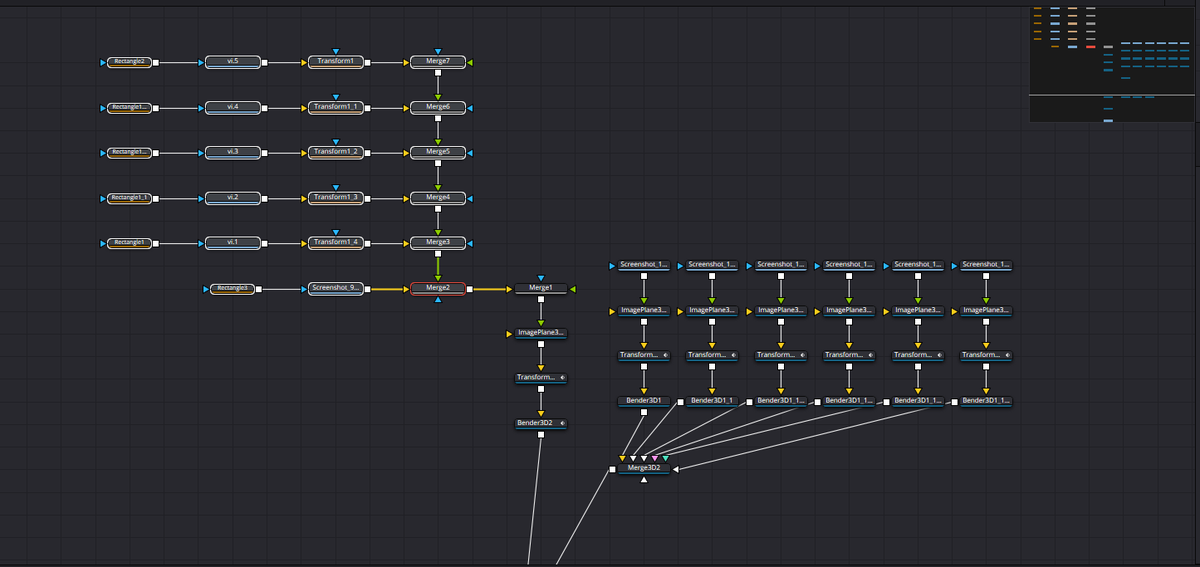
Task: Click the pink input arrow on Merge3D2
Action: click(654, 458)
